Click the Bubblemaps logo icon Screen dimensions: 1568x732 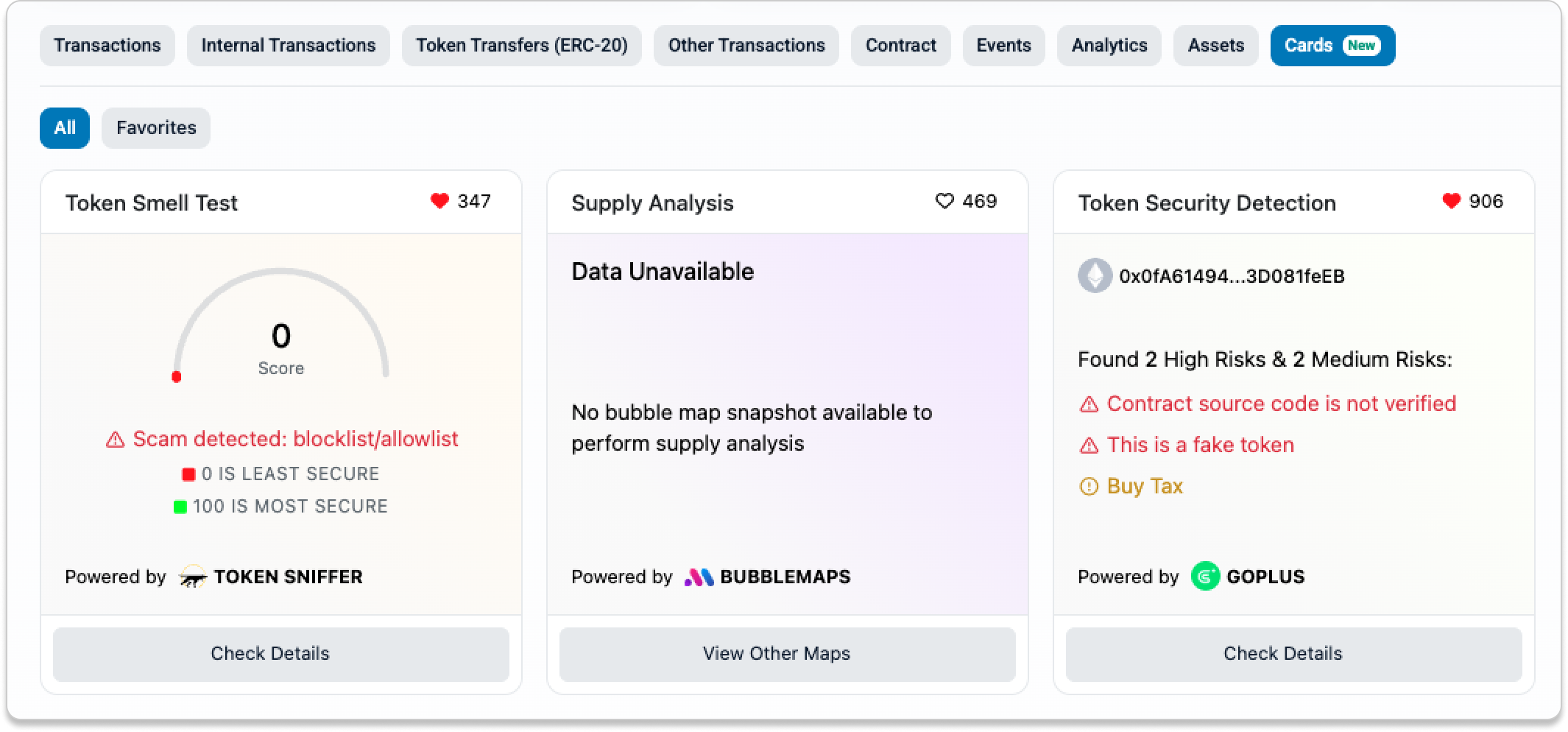699,577
